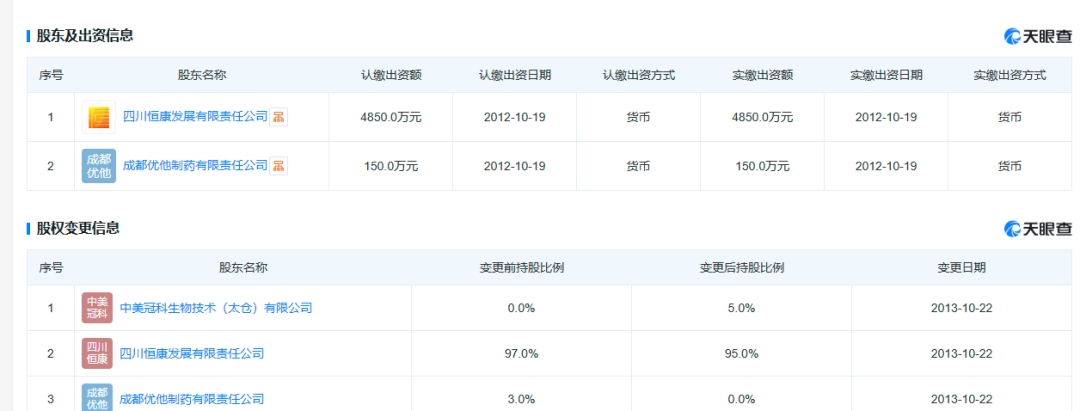
Task: Click row number 3 in 股权变更信息 table
Action: pyautogui.click(x=50, y=399)
